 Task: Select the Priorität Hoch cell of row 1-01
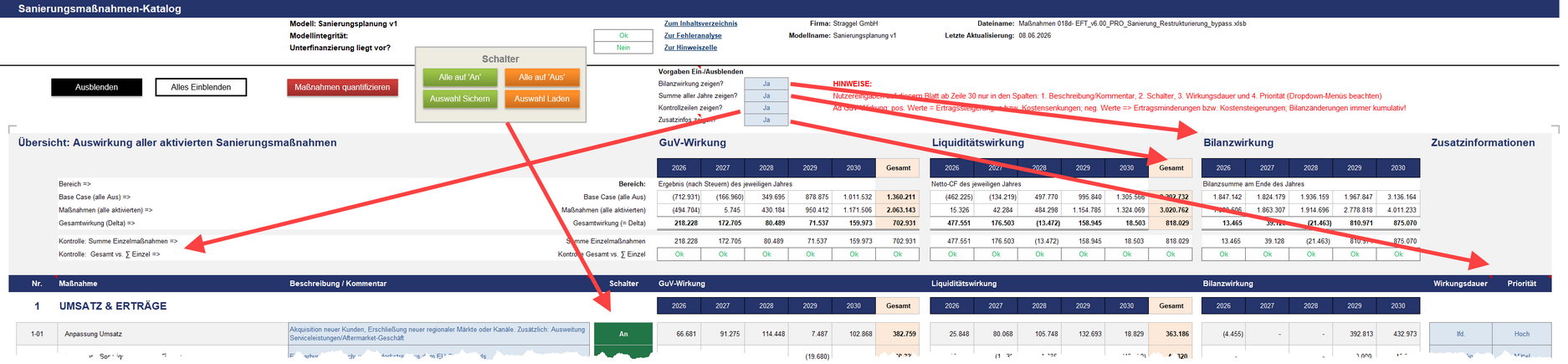tap(1522, 334)
